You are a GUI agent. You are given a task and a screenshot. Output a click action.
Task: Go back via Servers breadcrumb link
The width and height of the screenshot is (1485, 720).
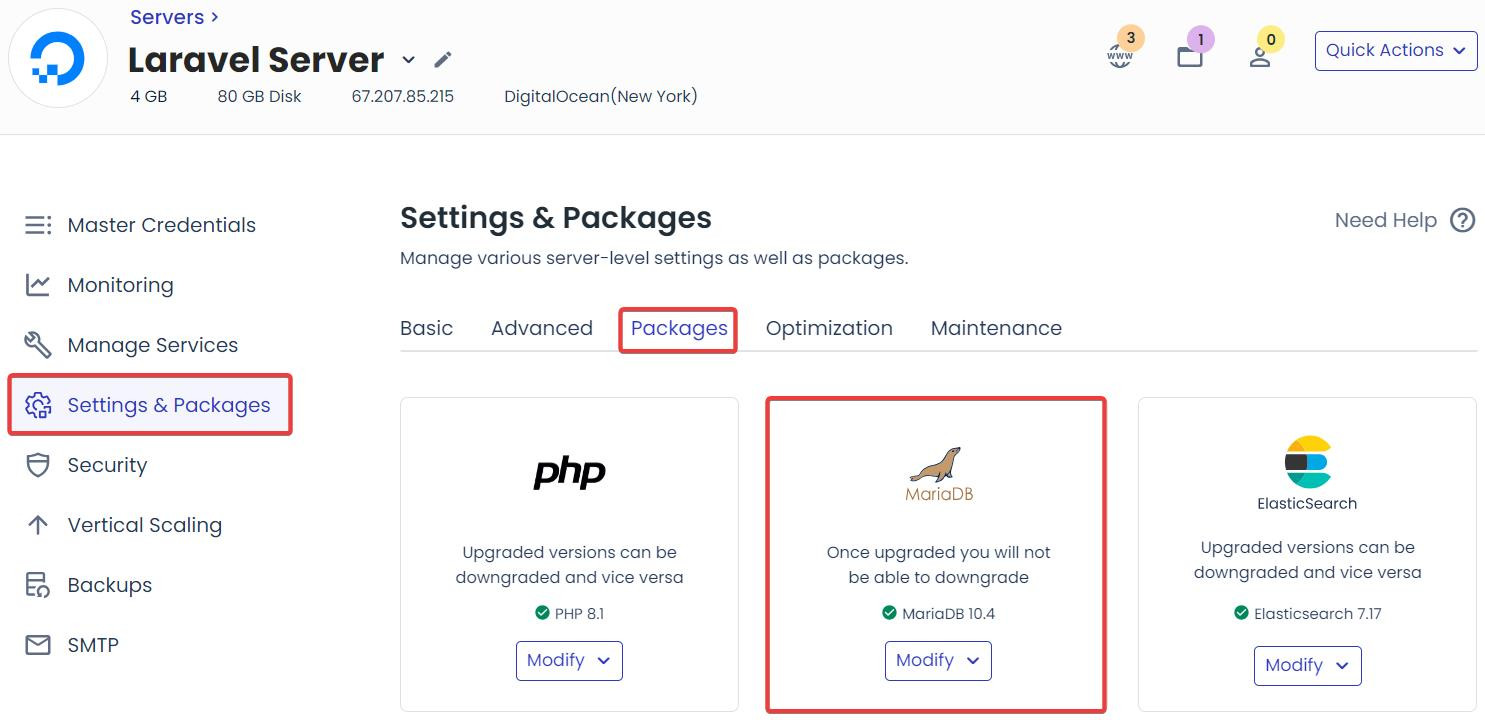[166, 17]
